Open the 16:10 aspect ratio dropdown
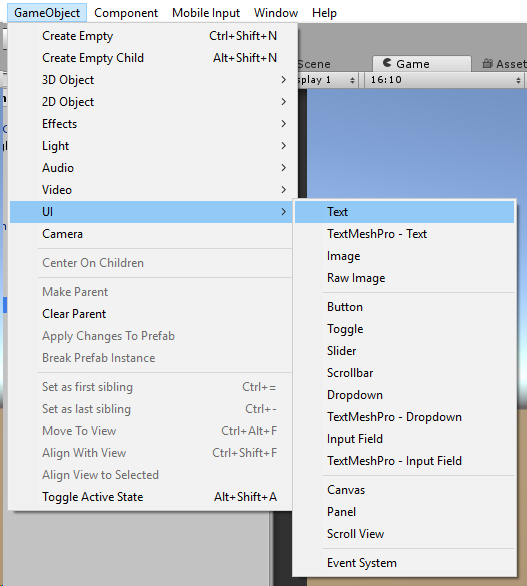527x586 pixels. point(444,80)
